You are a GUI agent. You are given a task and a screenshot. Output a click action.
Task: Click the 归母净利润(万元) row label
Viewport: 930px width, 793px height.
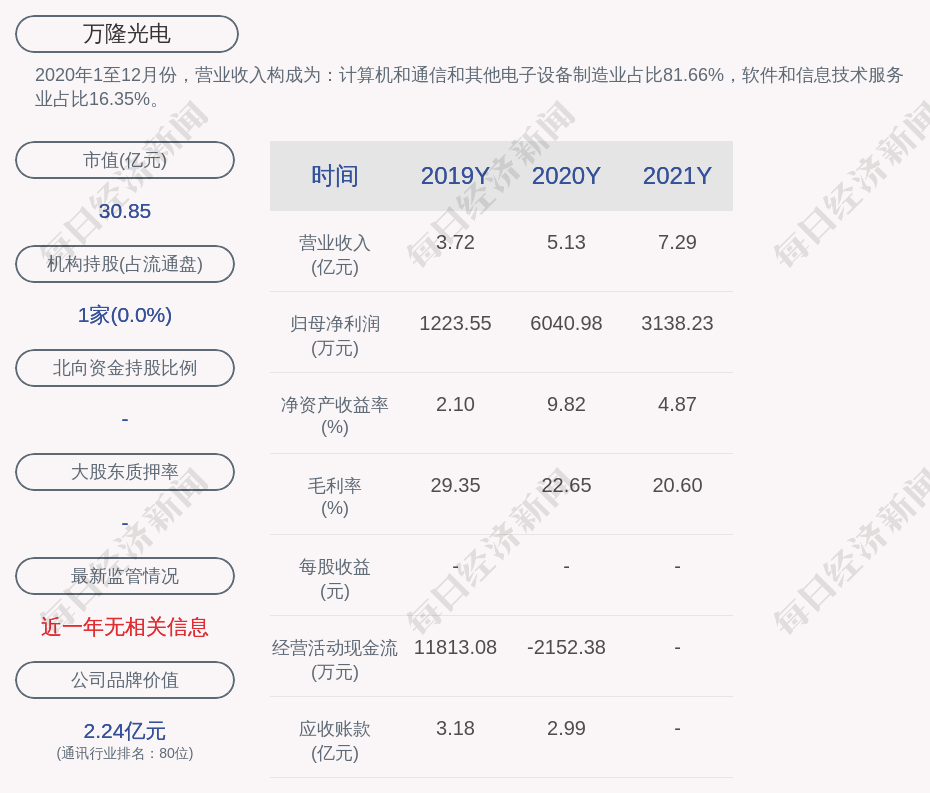tap(335, 335)
